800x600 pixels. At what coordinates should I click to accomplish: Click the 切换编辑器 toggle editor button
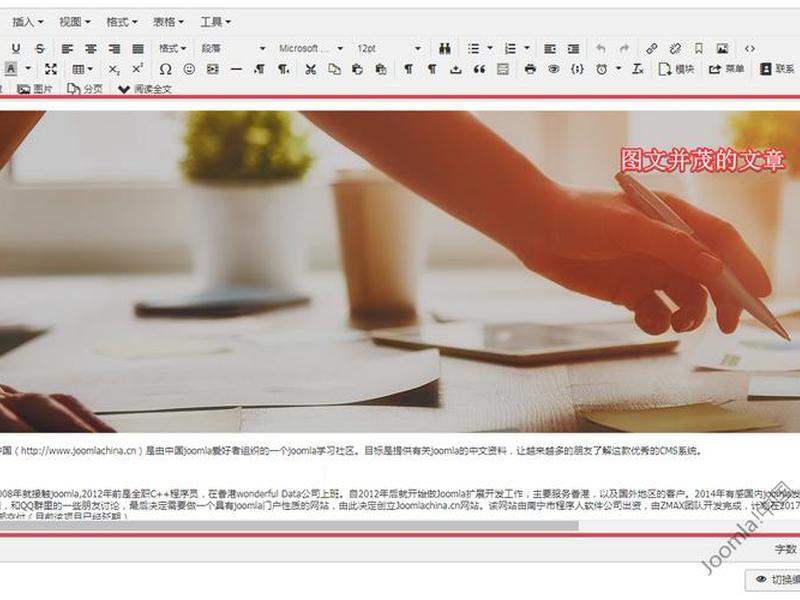pyautogui.click(x=773, y=579)
